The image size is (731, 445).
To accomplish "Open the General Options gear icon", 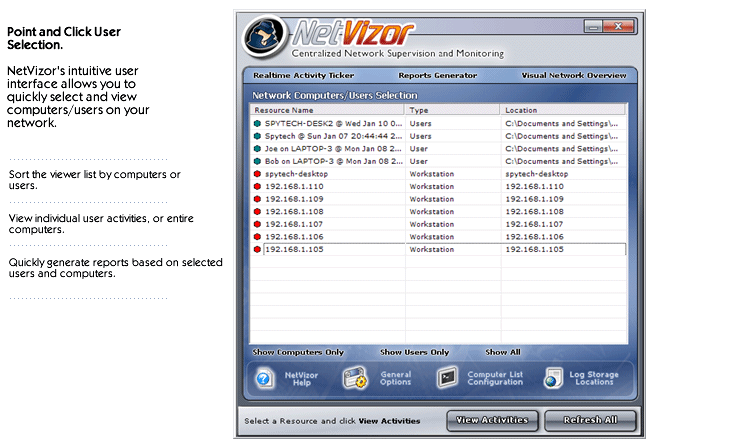I will click(x=356, y=379).
